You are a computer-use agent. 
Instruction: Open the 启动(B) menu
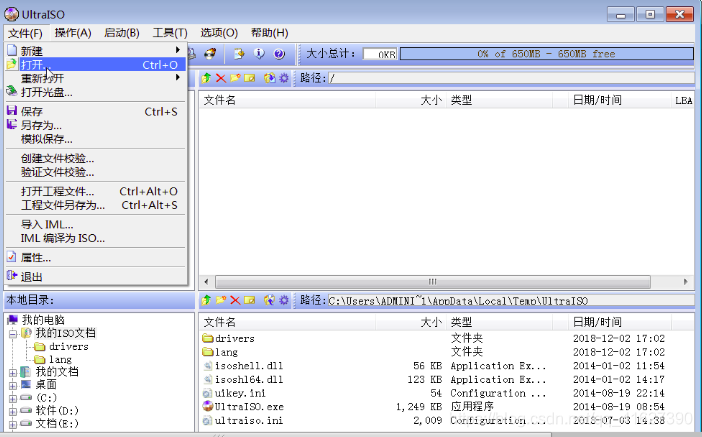[x=122, y=33]
